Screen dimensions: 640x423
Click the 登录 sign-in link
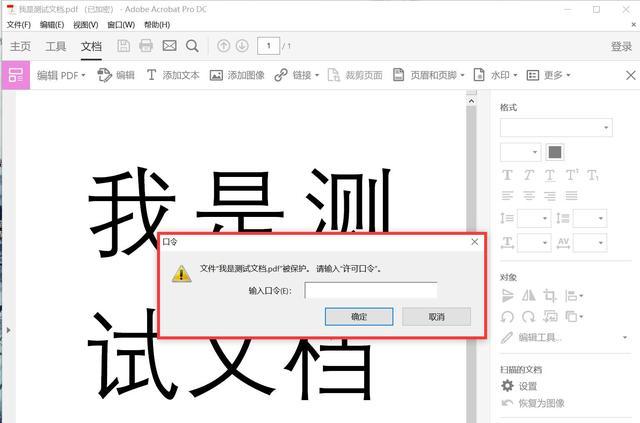621,46
